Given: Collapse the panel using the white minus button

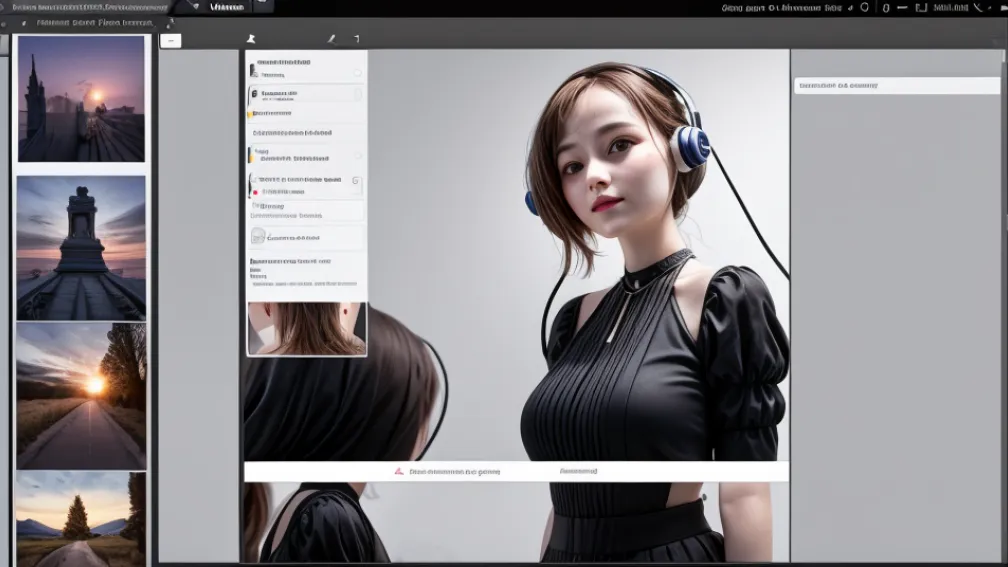Looking at the screenshot, I should [x=170, y=40].
